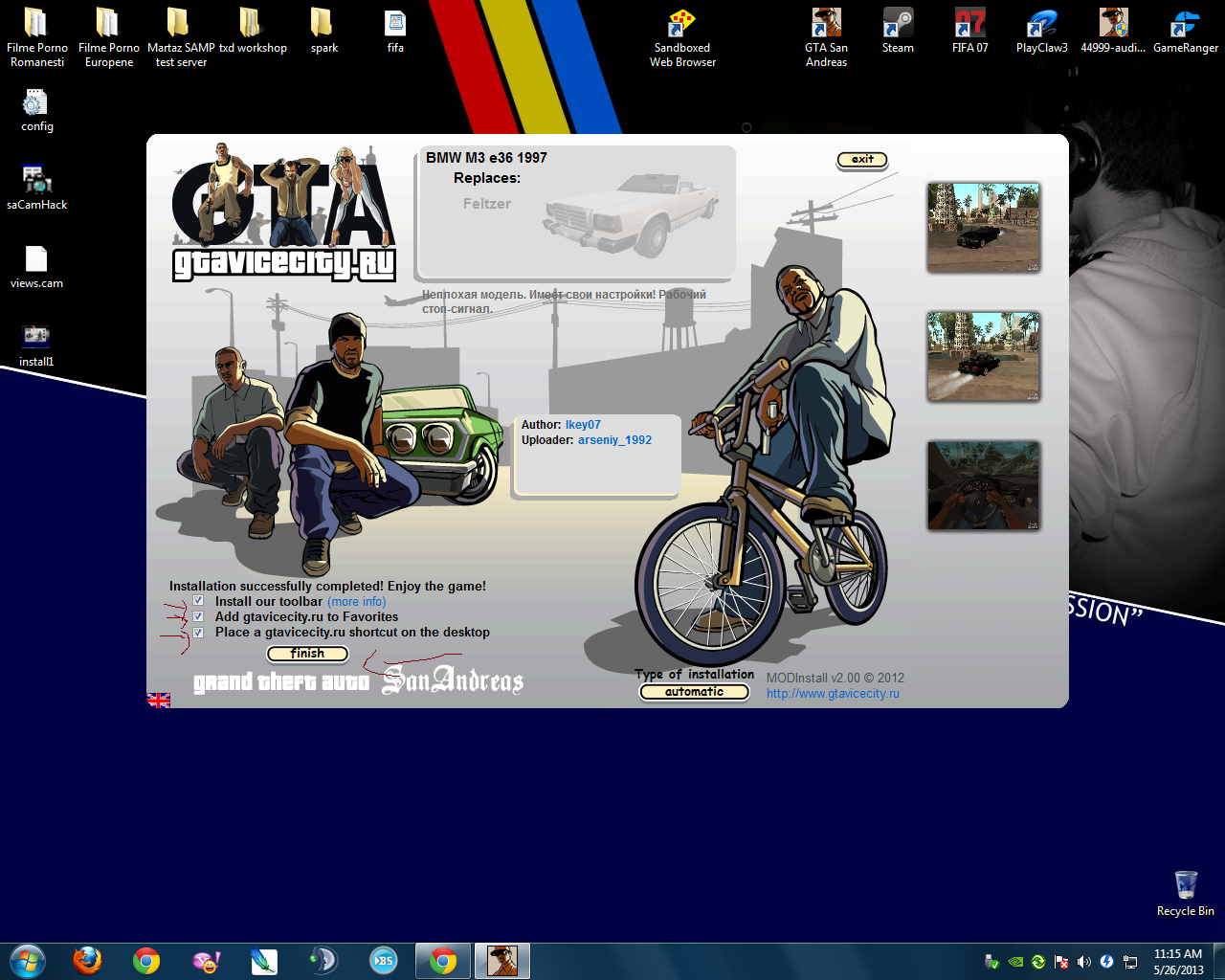This screenshot has height=980, width=1225.
Task: Open the Action Center flag icon
Action: 1061,962
